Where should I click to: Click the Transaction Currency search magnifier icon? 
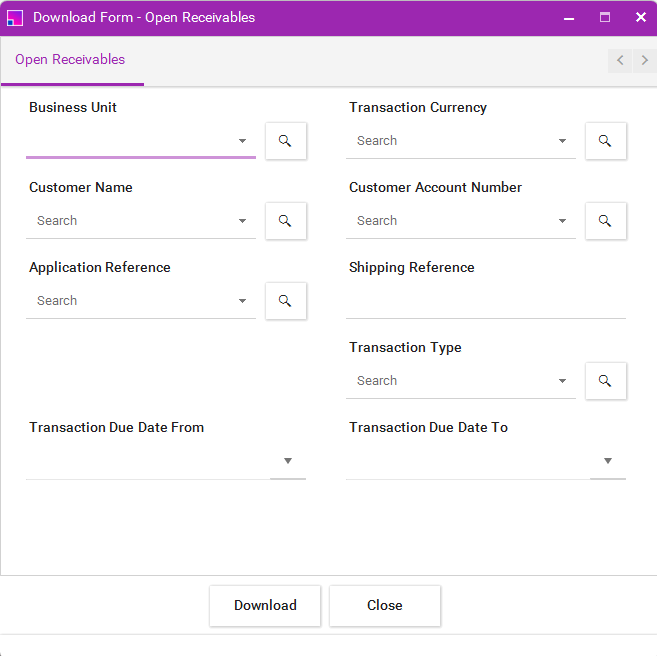605,141
